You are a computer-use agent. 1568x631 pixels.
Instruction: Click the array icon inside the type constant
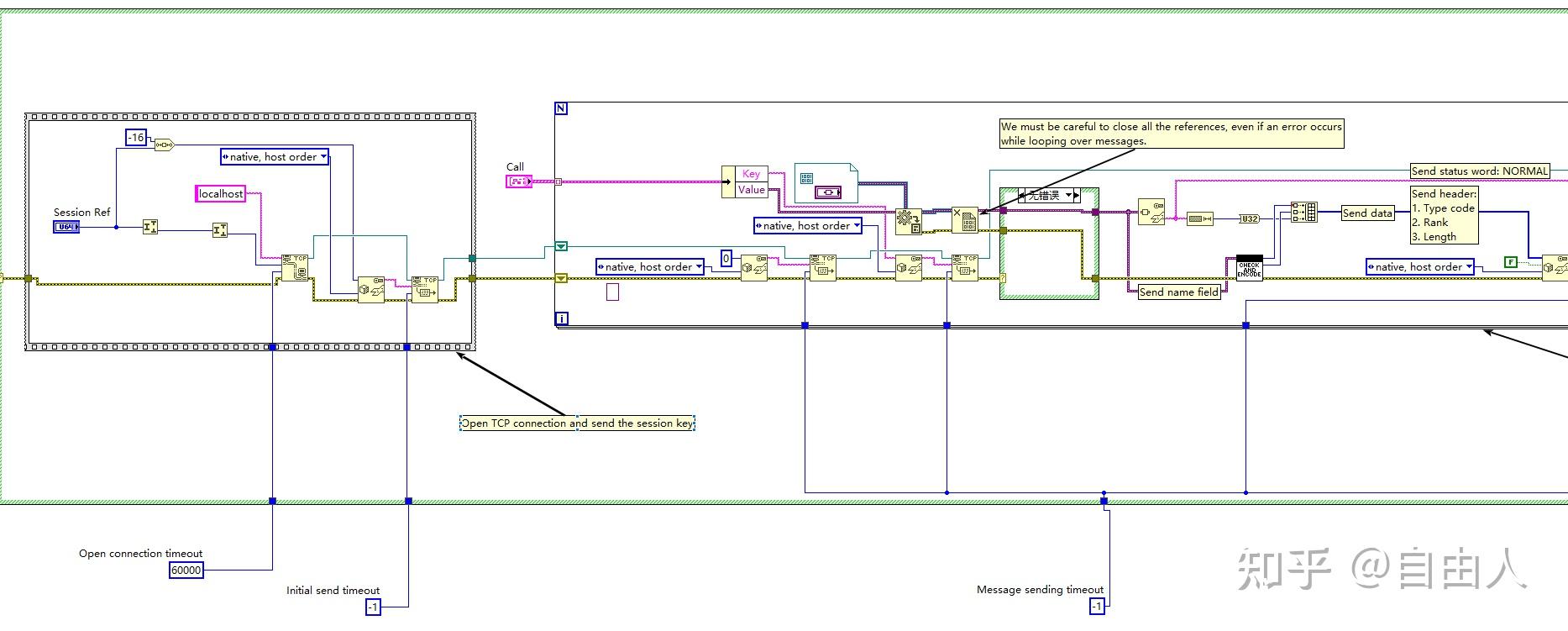(807, 178)
